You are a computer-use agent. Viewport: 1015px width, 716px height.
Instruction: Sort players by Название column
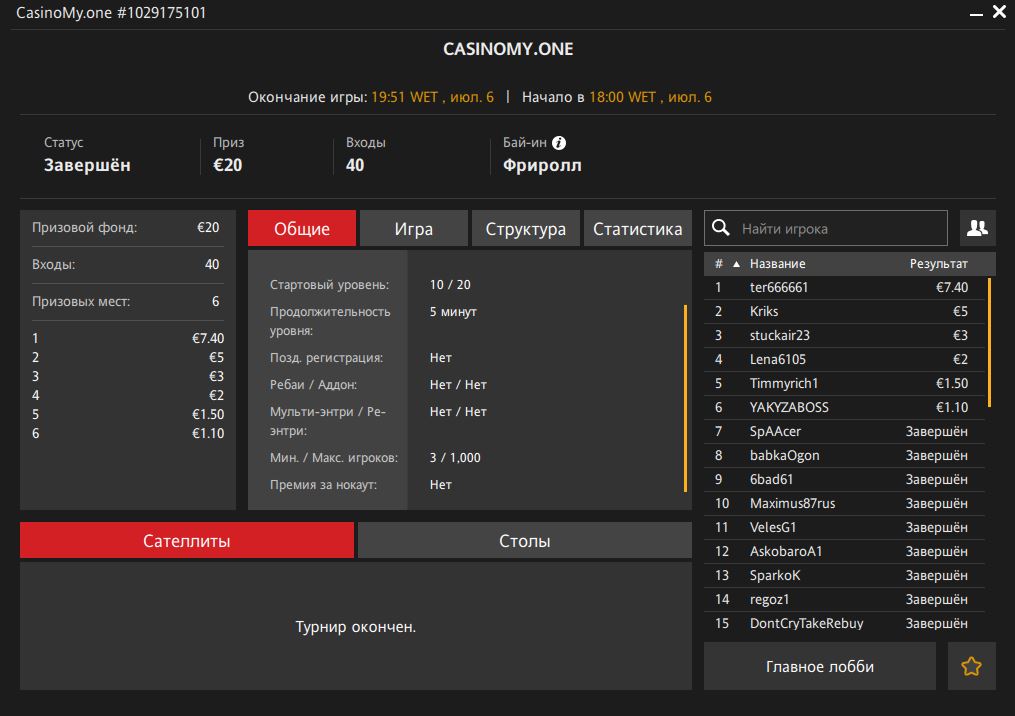pyautogui.click(x=777, y=264)
